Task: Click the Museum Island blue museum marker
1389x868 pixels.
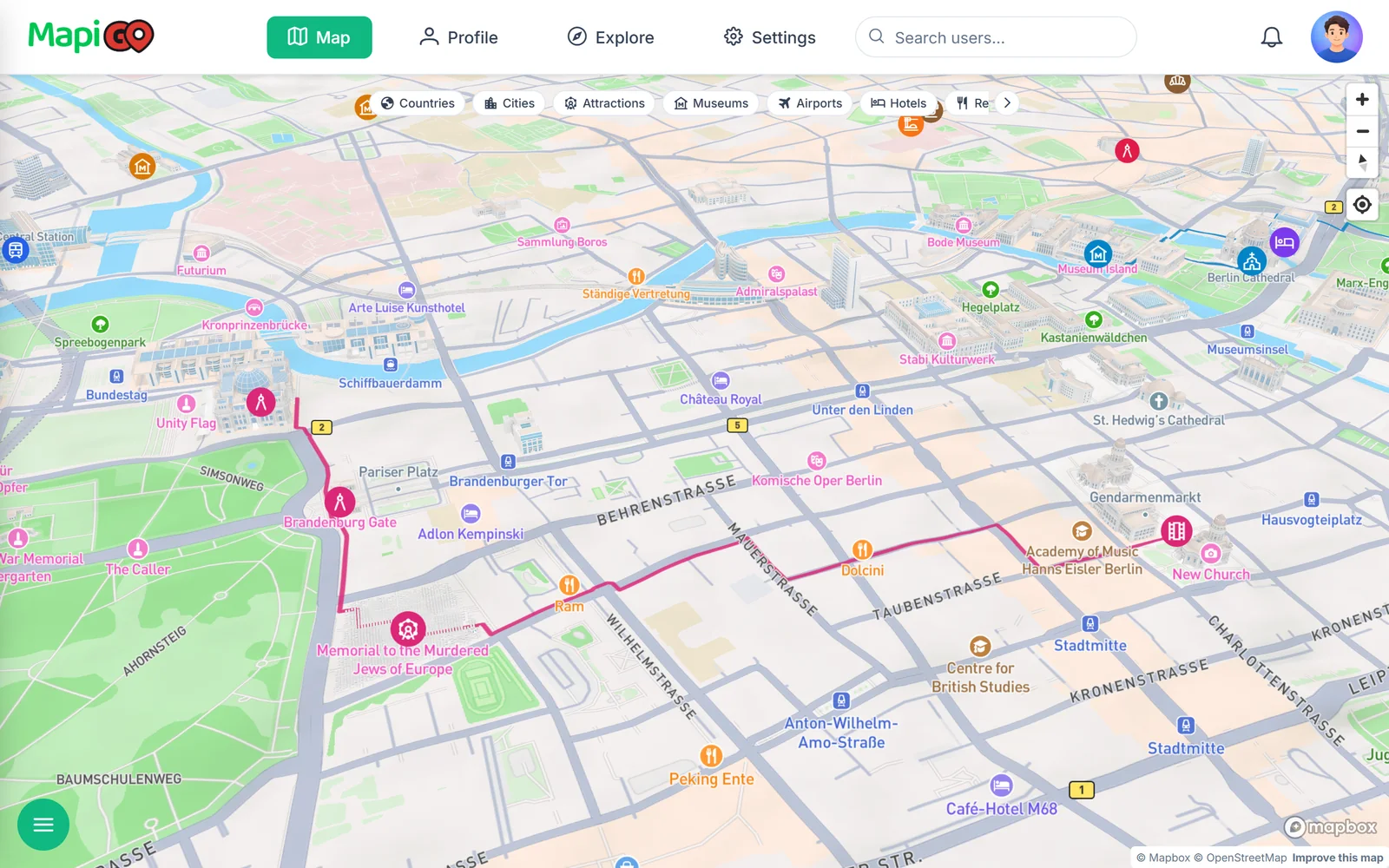Action: [1098, 254]
